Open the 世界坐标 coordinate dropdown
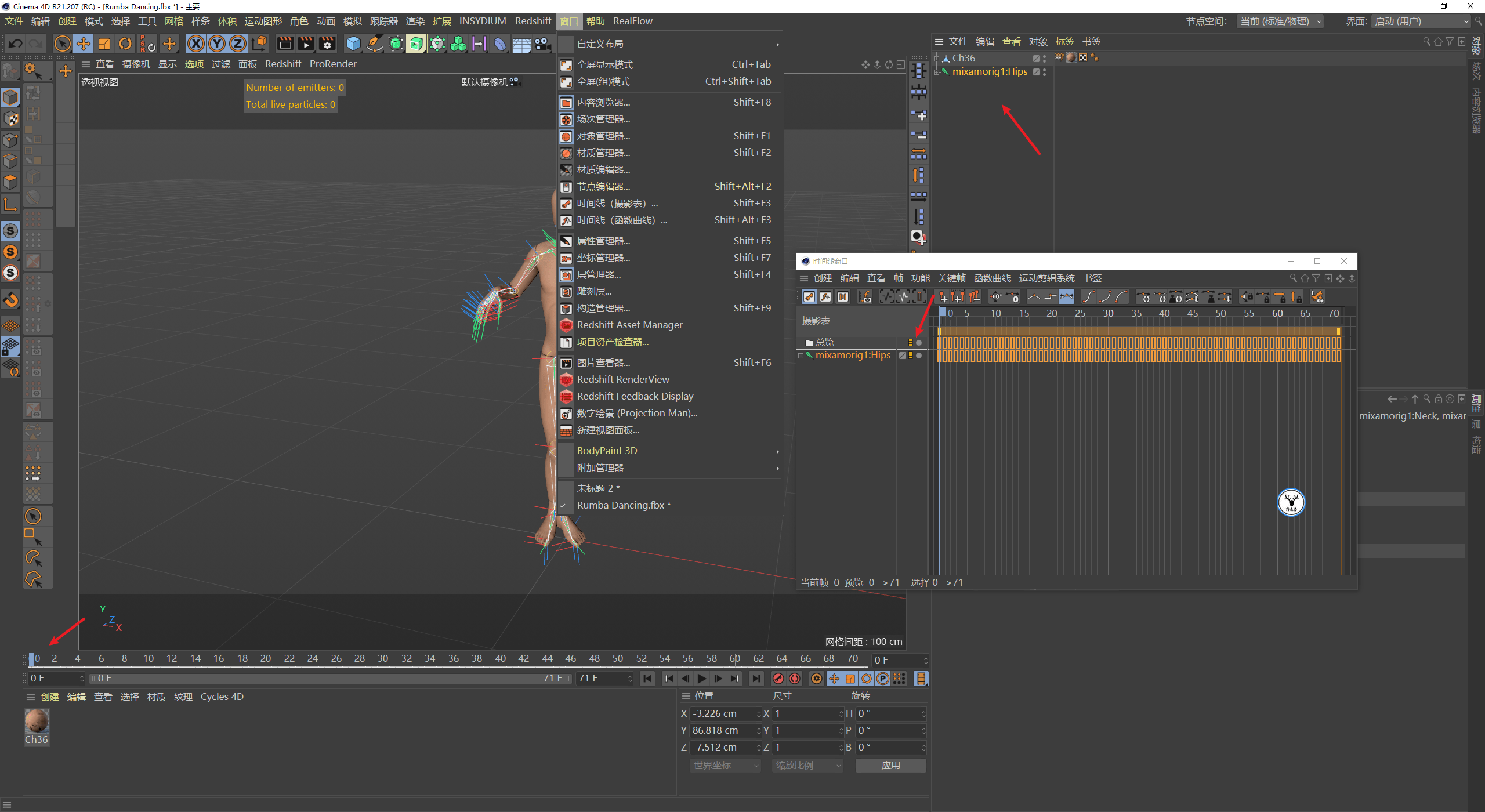Viewport: 1485px width, 812px height. tap(724, 765)
